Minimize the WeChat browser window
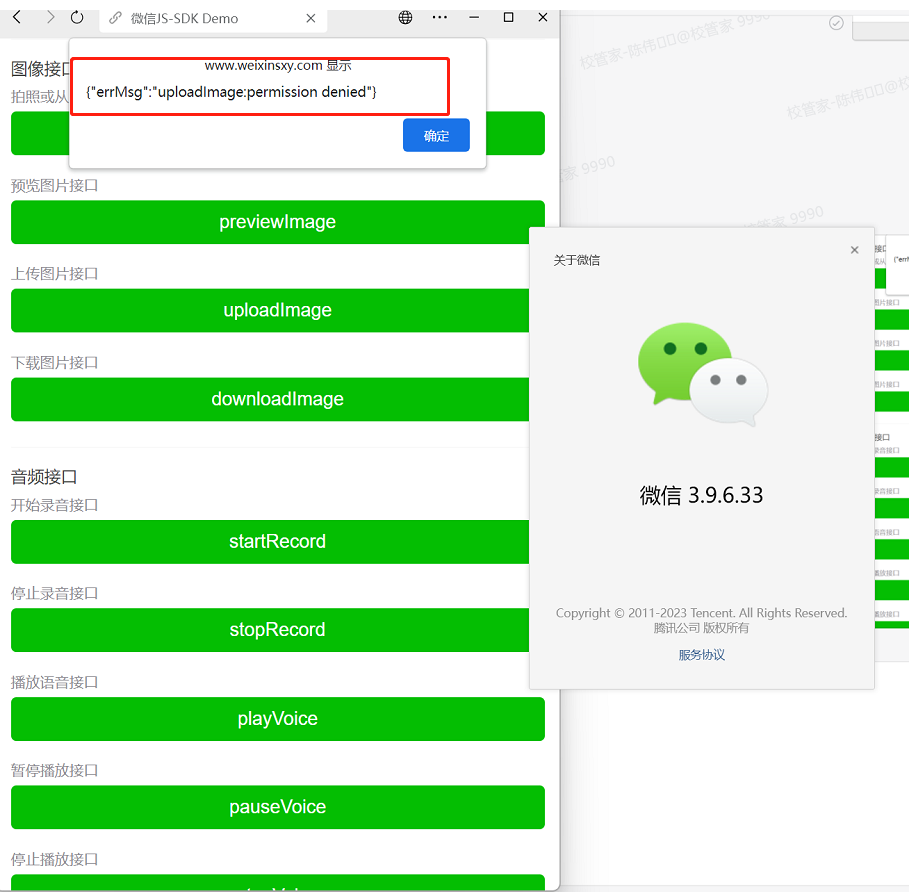 (474, 17)
